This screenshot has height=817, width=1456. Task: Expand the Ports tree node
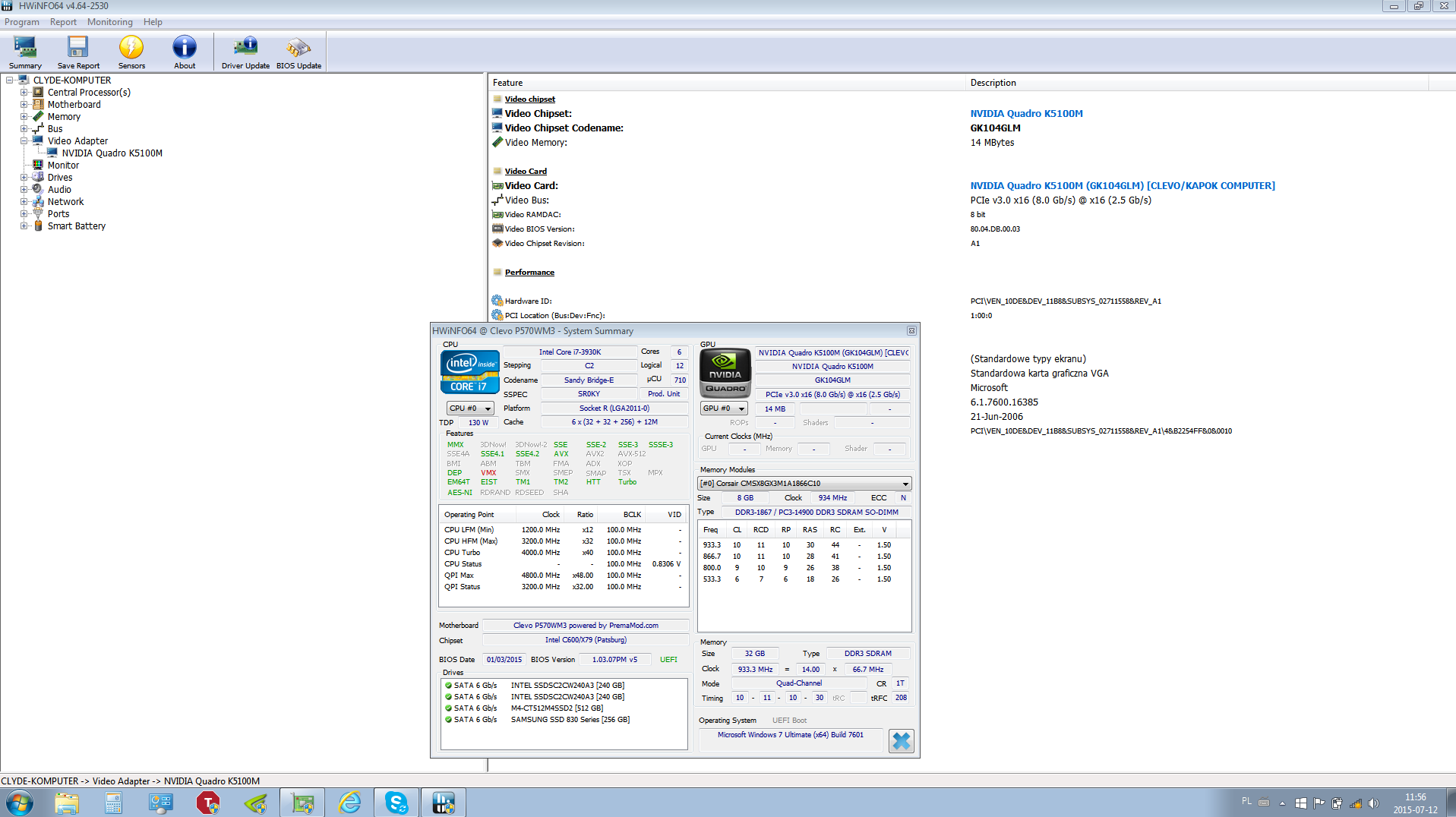(24, 213)
